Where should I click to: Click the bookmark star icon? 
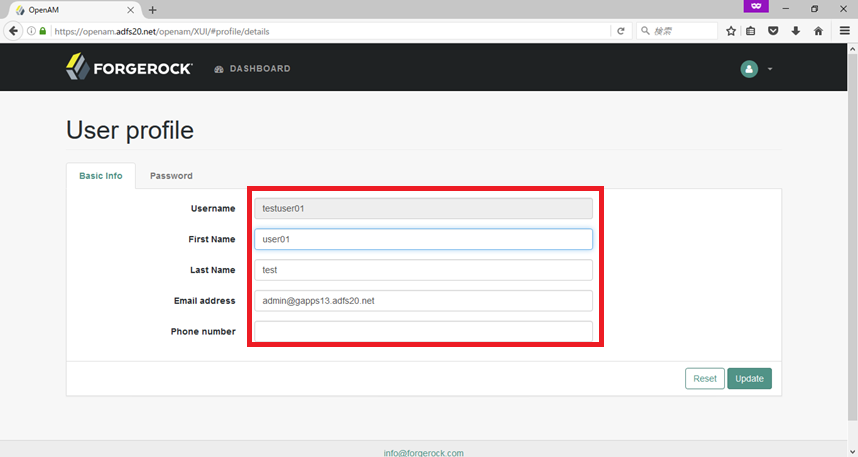(x=731, y=31)
